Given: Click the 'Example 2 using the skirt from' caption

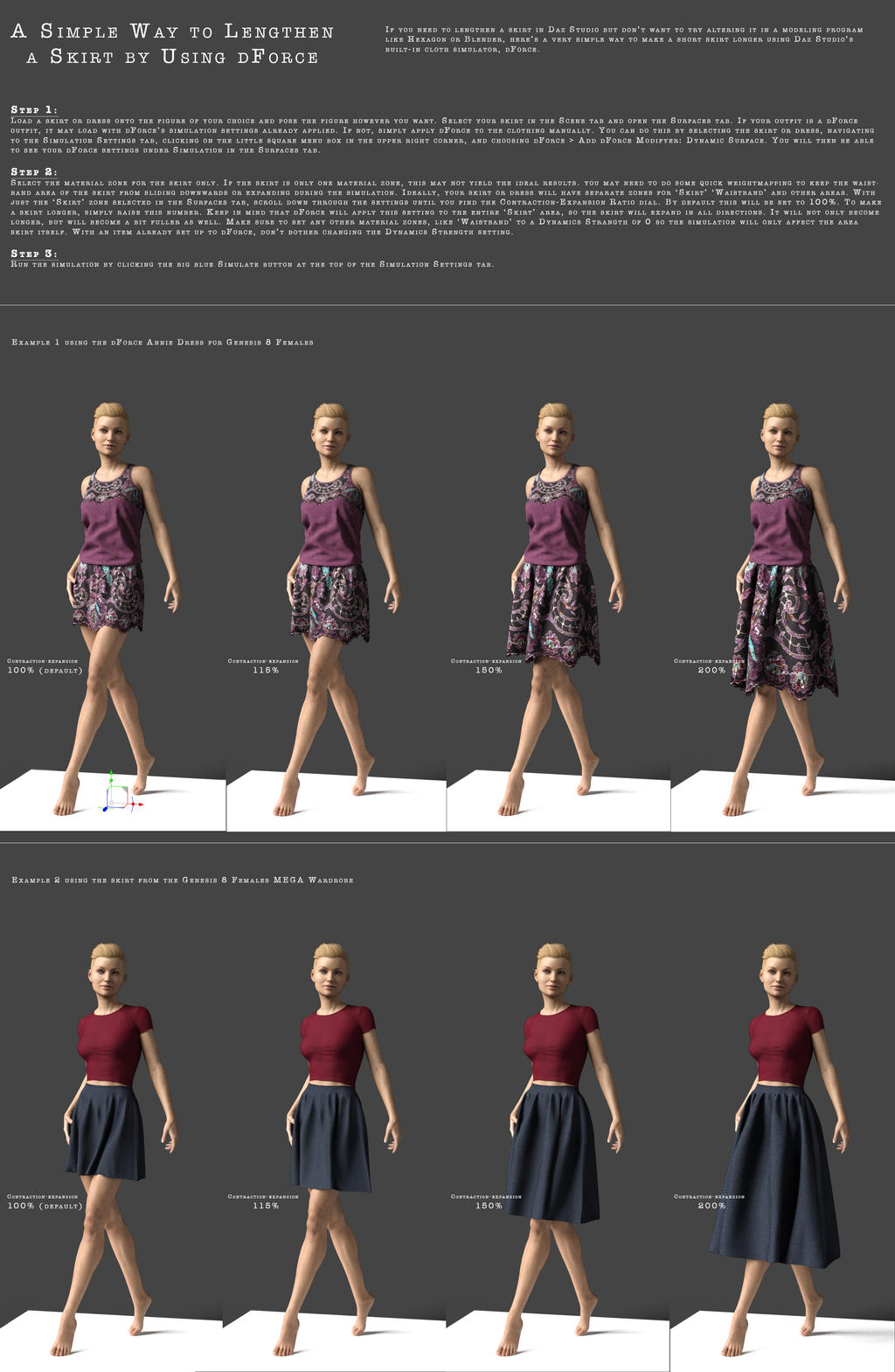Looking at the screenshot, I should pos(183,880).
